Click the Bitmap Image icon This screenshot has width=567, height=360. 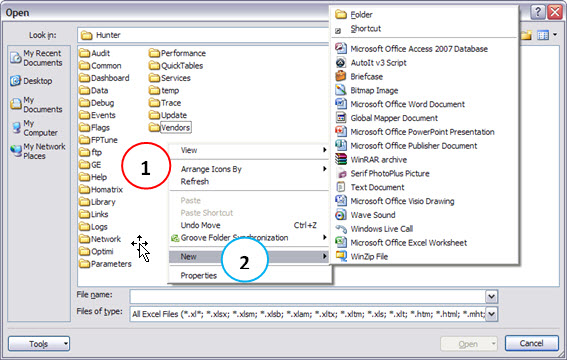tap(341, 90)
